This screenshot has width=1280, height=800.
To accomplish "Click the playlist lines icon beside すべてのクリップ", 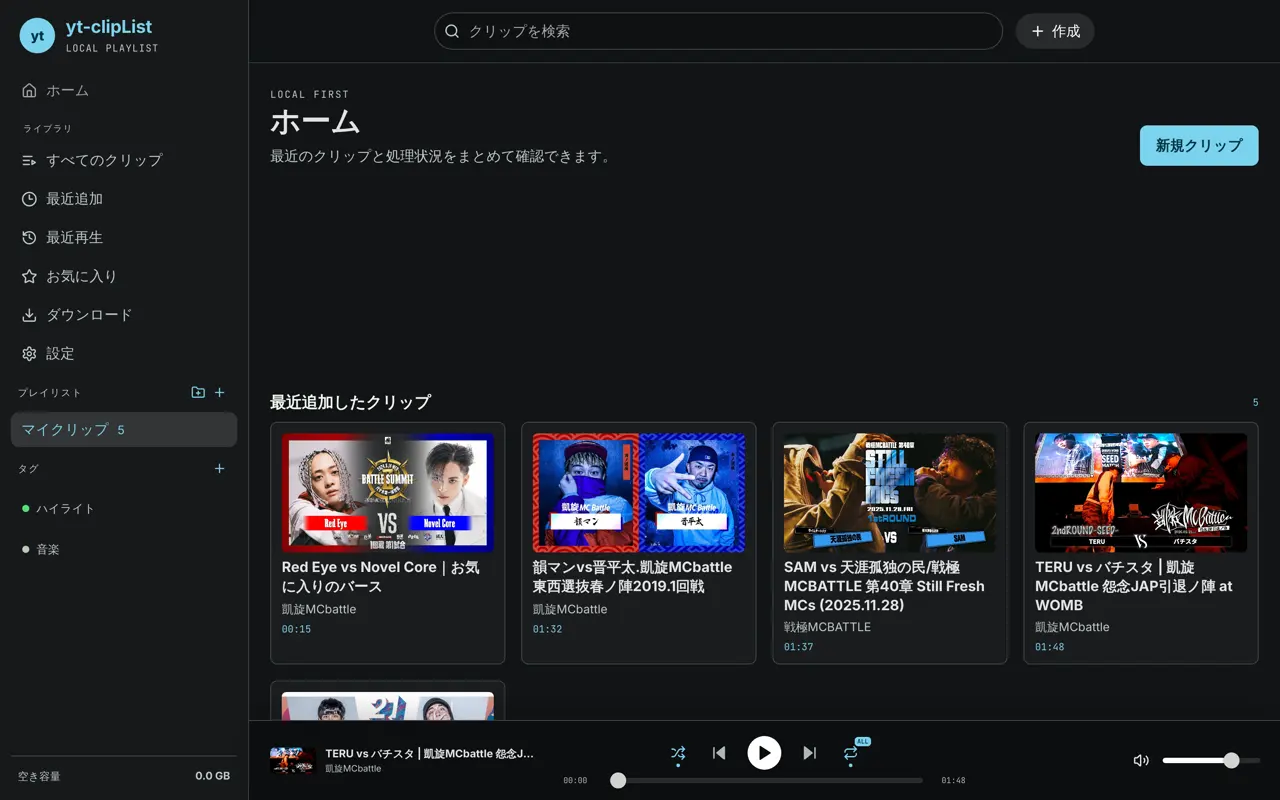I will point(29,160).
